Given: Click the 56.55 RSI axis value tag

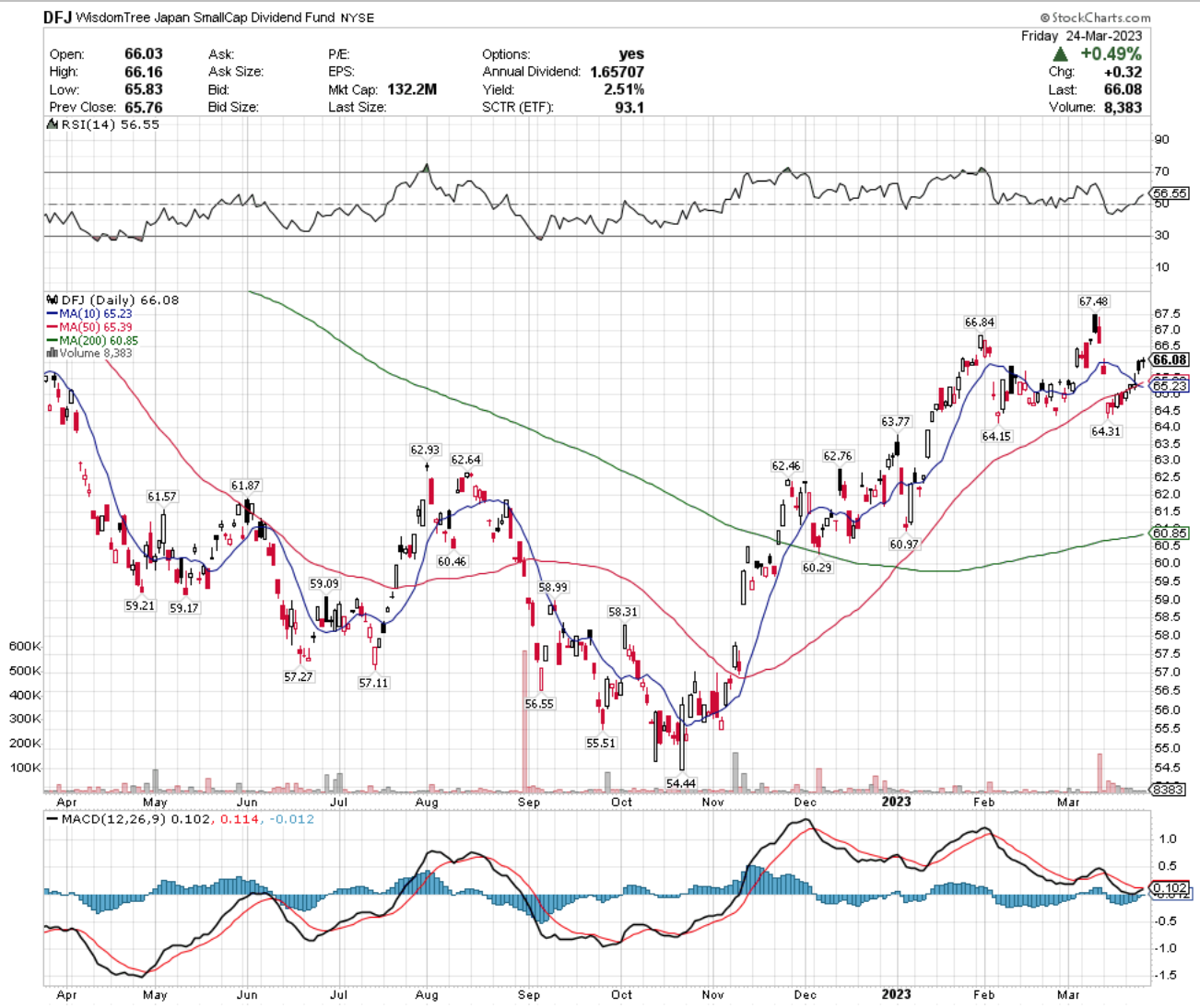Looking at the screenshot, I should point(1171,193).
